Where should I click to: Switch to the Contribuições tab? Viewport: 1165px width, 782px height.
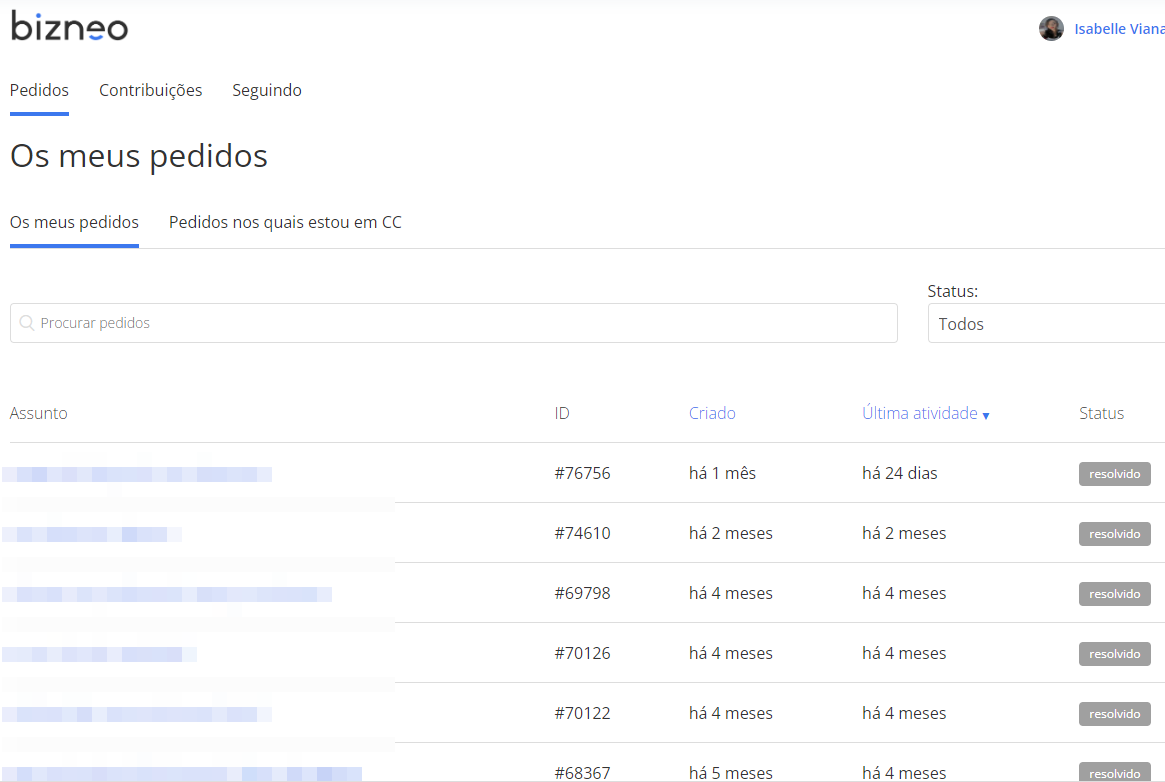tap(150, 90)
